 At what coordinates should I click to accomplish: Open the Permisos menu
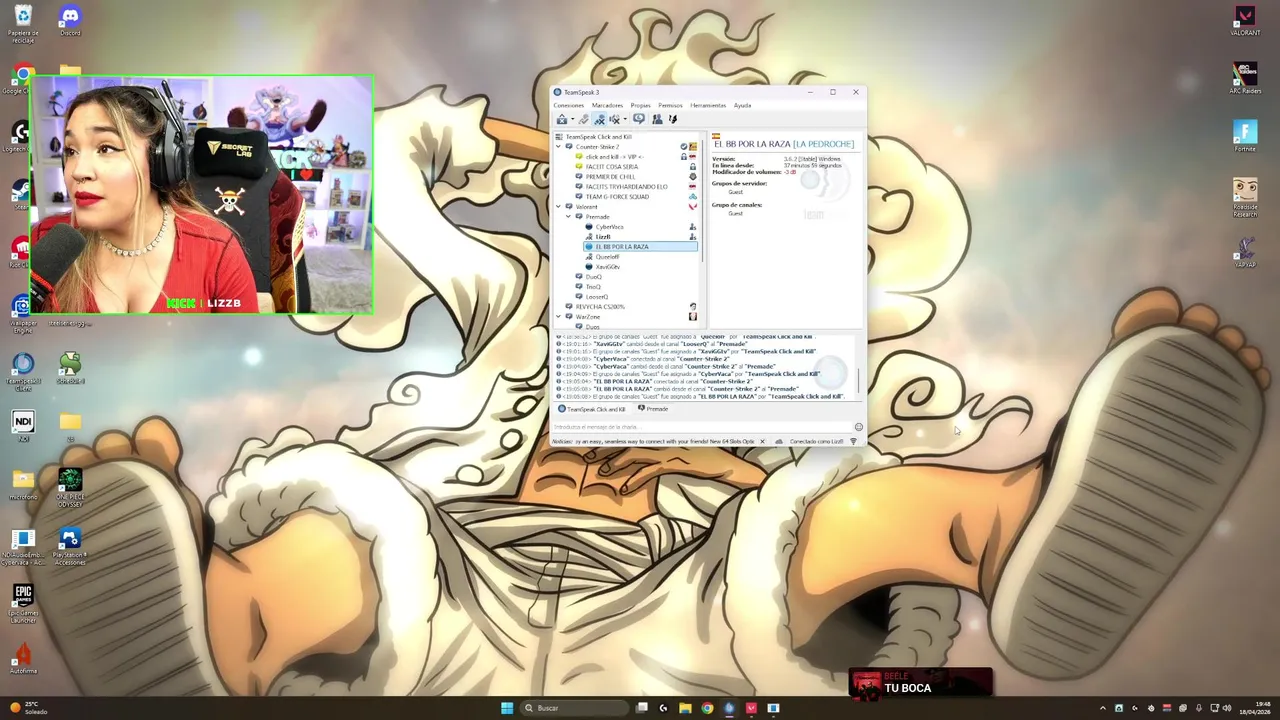pyautogui.click(x=670, y=105)
